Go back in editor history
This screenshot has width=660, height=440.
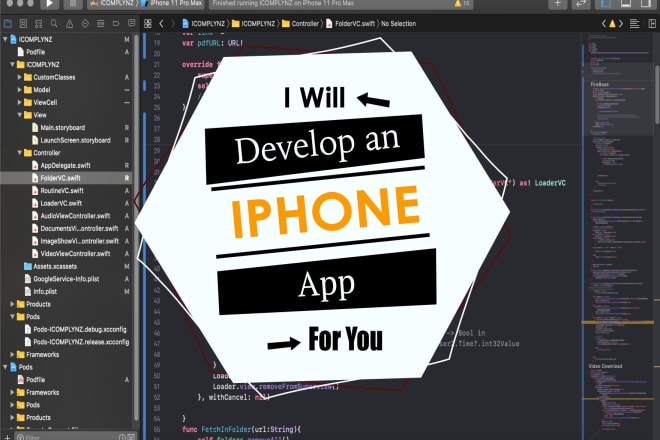tap(161, 24)
